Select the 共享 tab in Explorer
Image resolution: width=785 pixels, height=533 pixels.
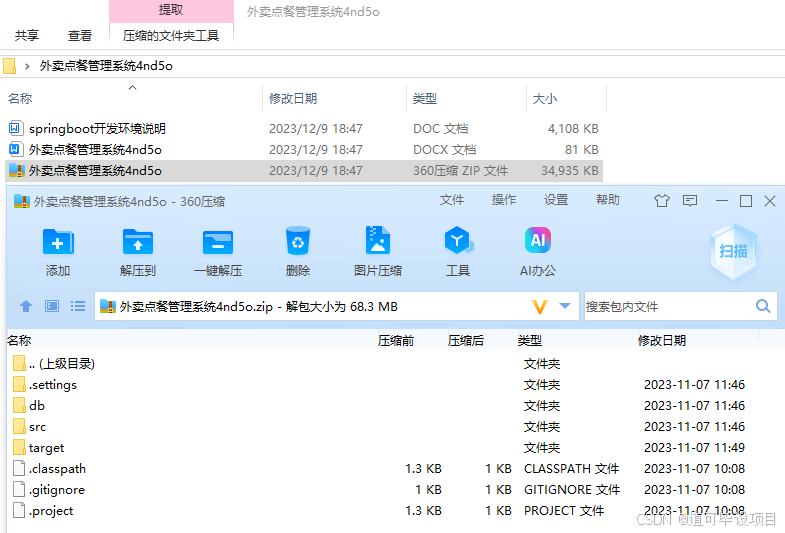click(27, 36)
